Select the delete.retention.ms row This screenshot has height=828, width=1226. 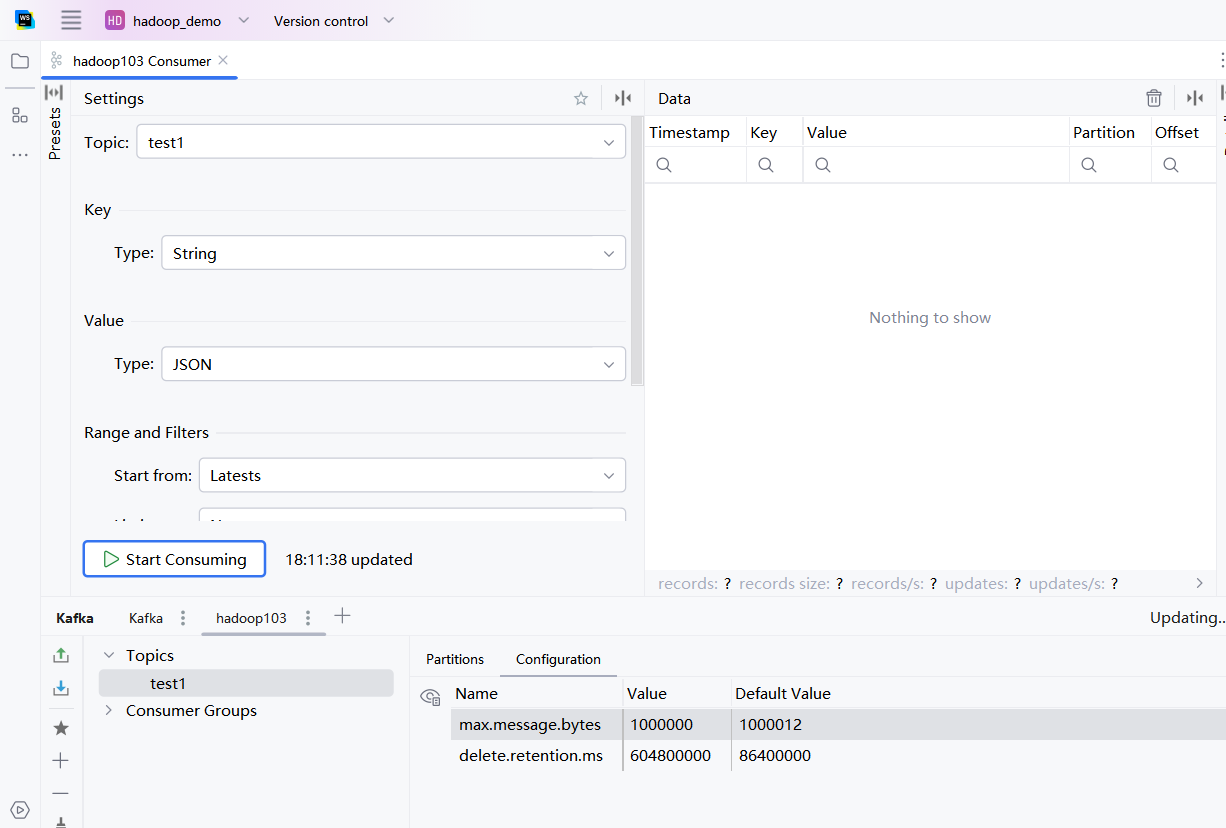pyautogui.click(x=838, y=755)
